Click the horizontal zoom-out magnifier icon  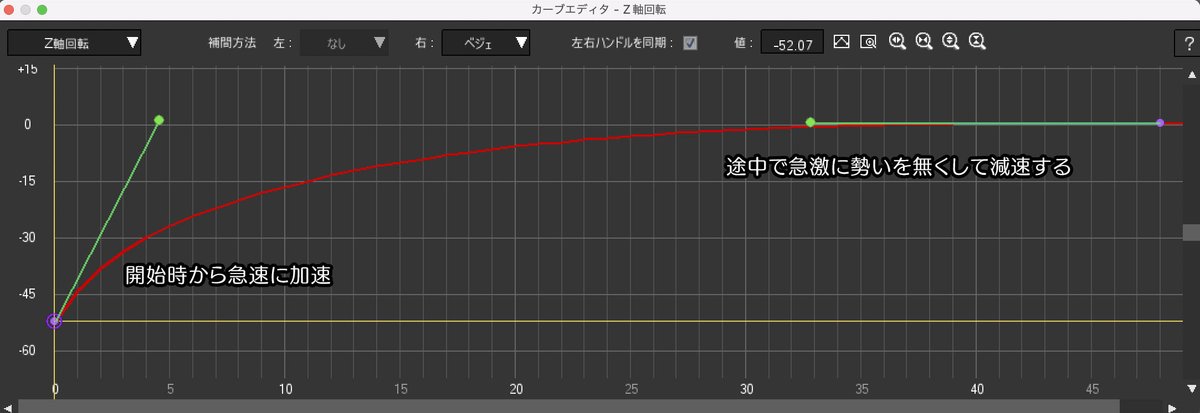(x=924, y=42)
